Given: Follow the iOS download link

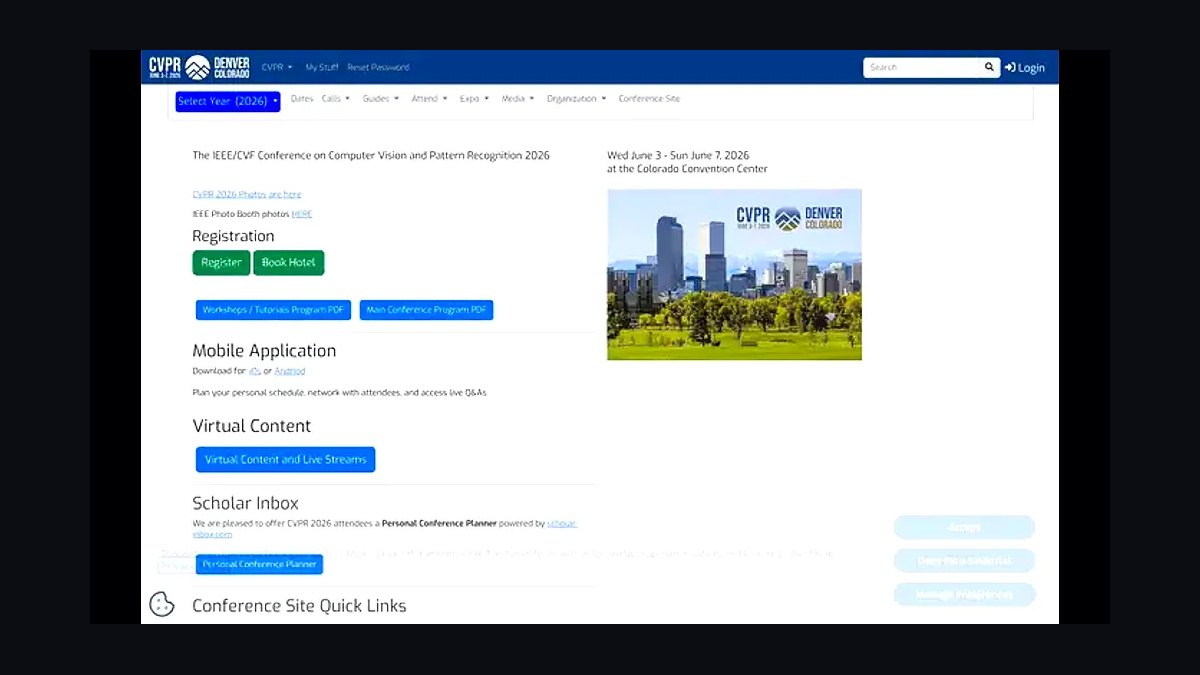Looking at the screenshot, I should pos(255,371).
